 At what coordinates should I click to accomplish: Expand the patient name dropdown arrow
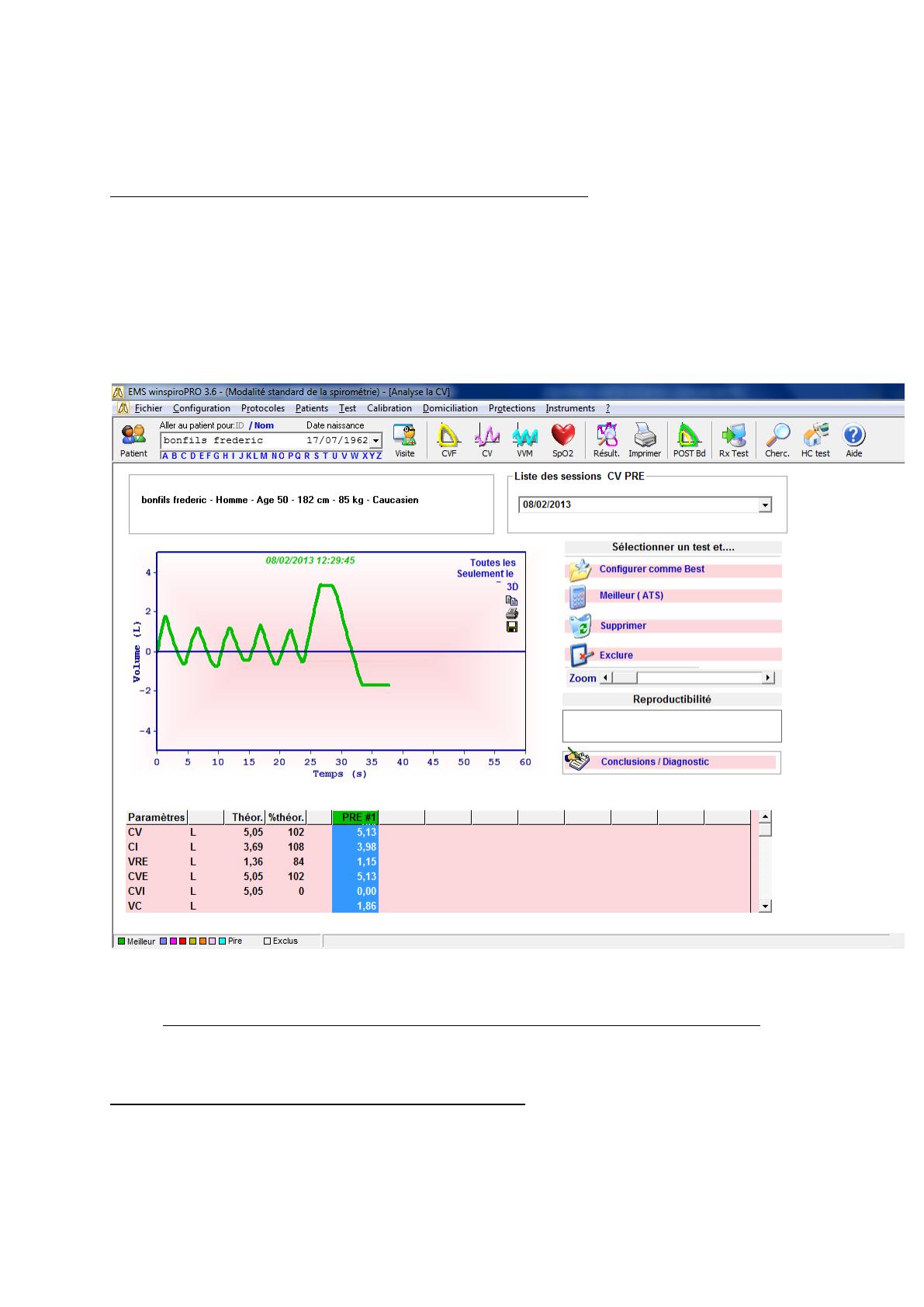pos(375,441)
